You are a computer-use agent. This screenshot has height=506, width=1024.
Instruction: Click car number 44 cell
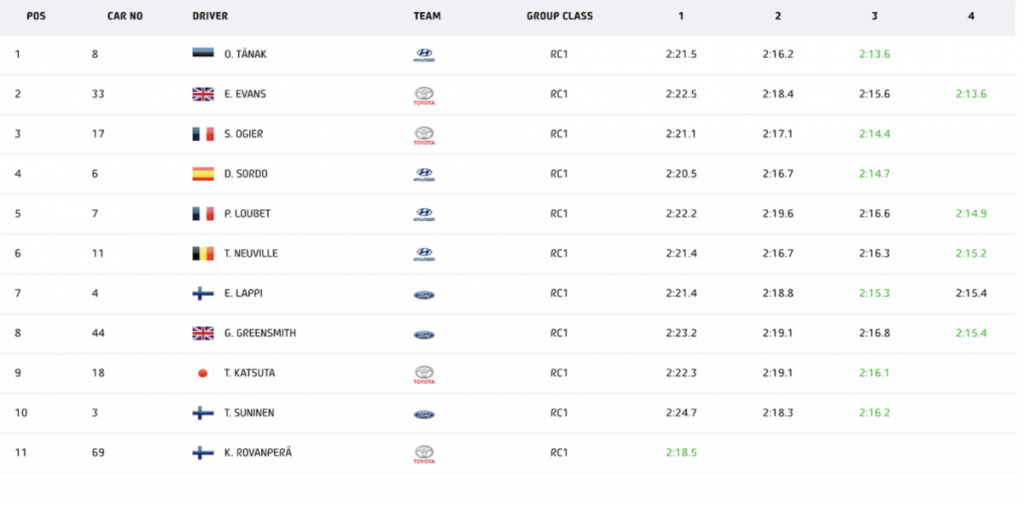coord(97,333)
